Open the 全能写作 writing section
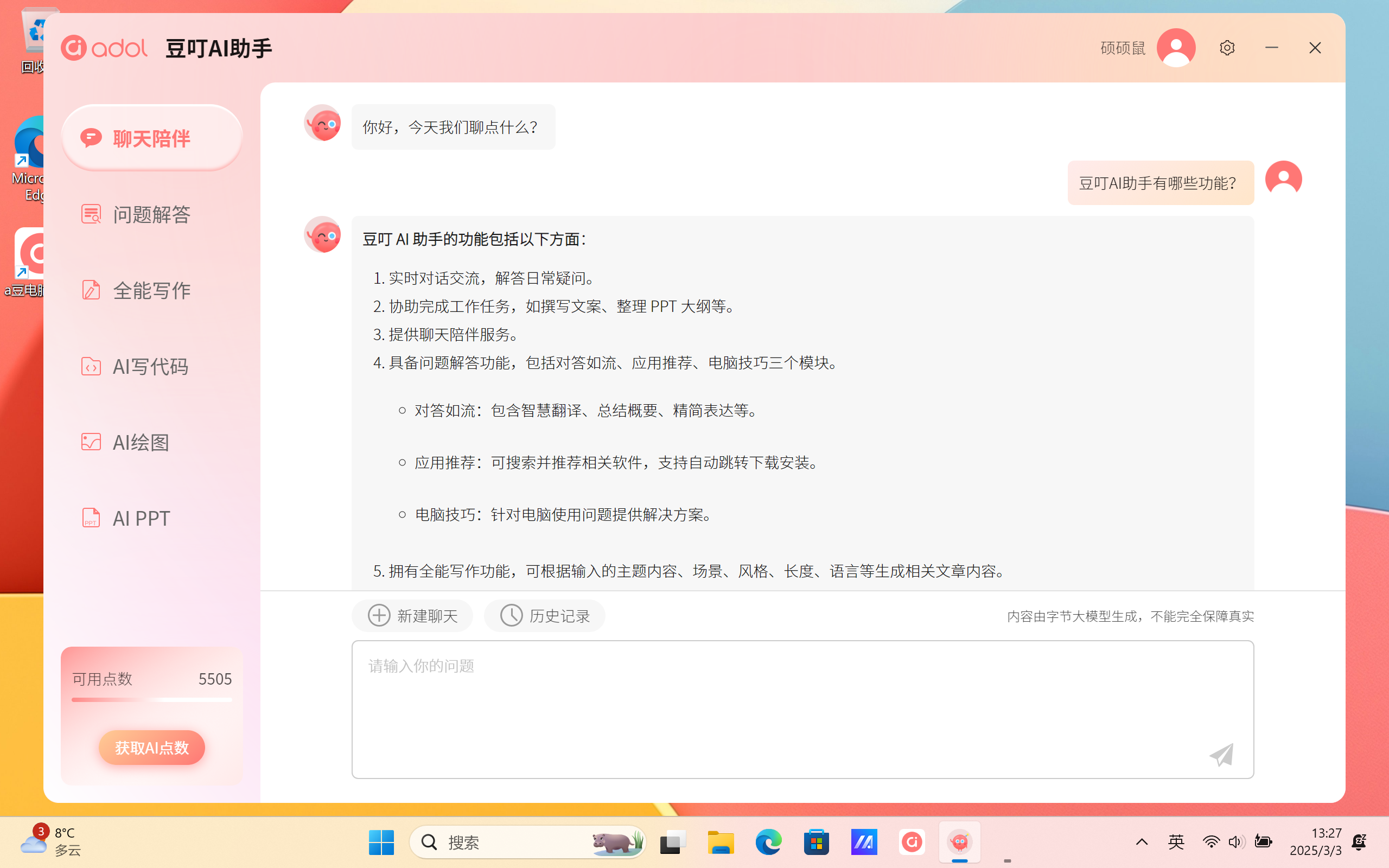The width and height of the screenshot is (1389, 868). coord(151,290)
